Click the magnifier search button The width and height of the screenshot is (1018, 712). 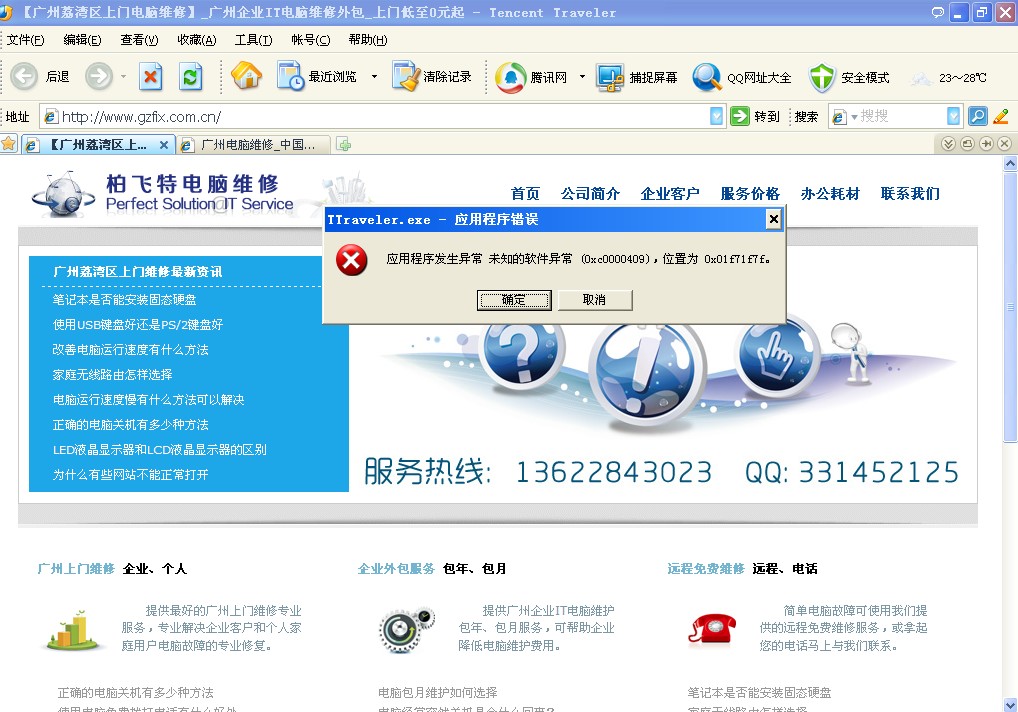[978, 117]
